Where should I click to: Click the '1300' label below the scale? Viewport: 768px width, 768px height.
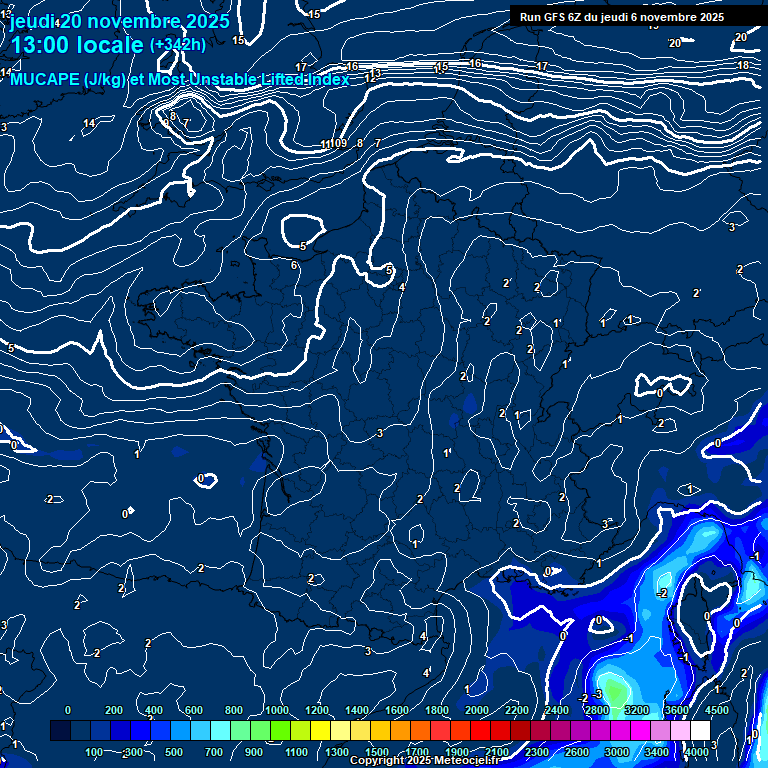337,752
